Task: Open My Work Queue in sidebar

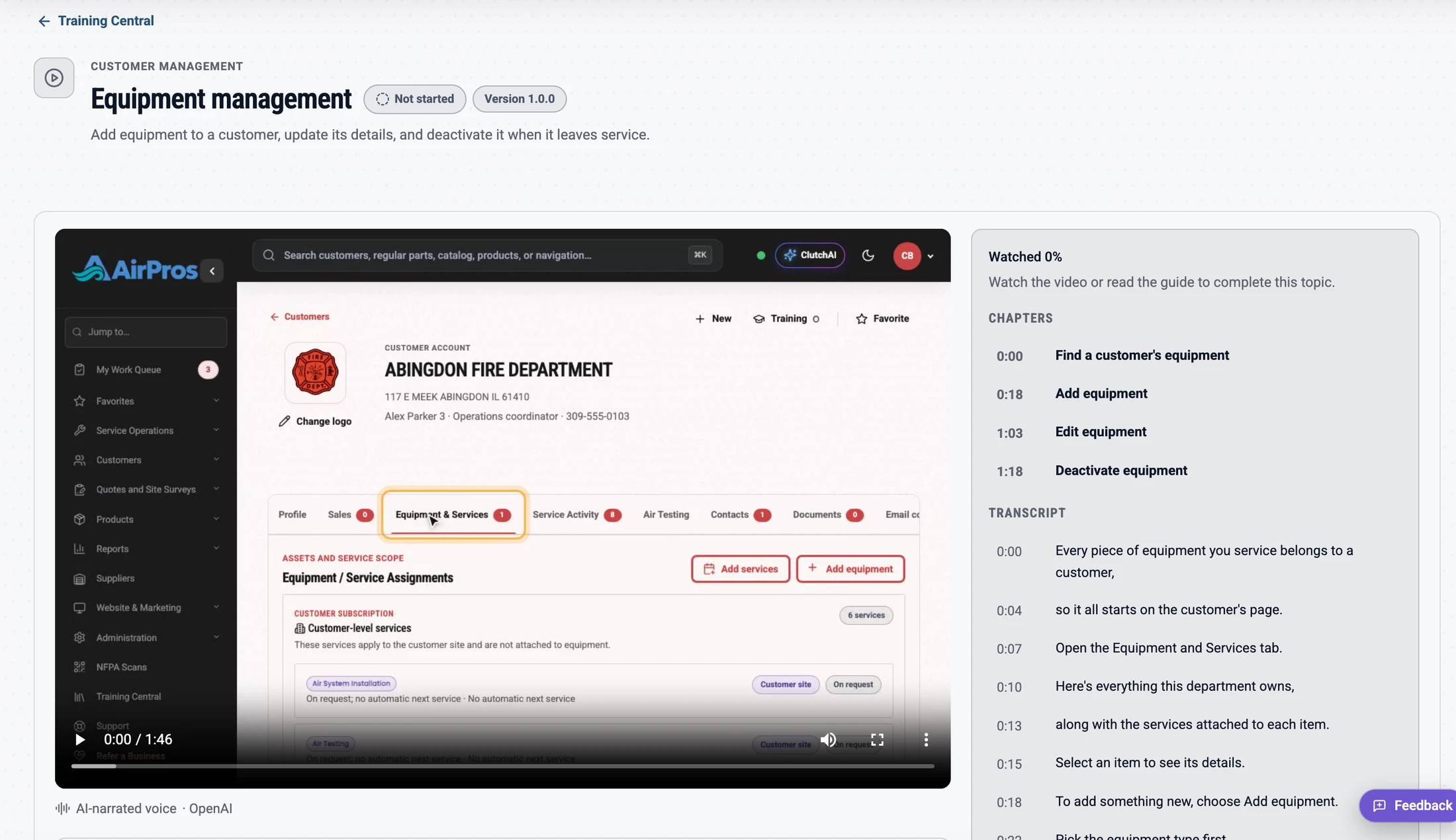Action: (x=146, y=369)
